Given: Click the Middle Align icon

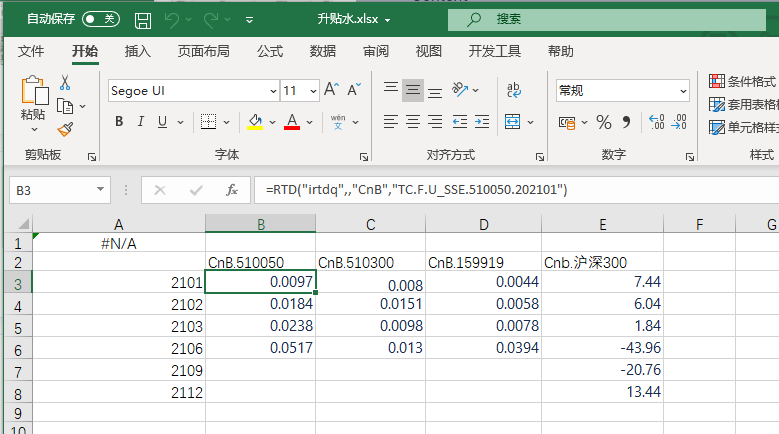Looking at the screenshot, I should [413, 90].
